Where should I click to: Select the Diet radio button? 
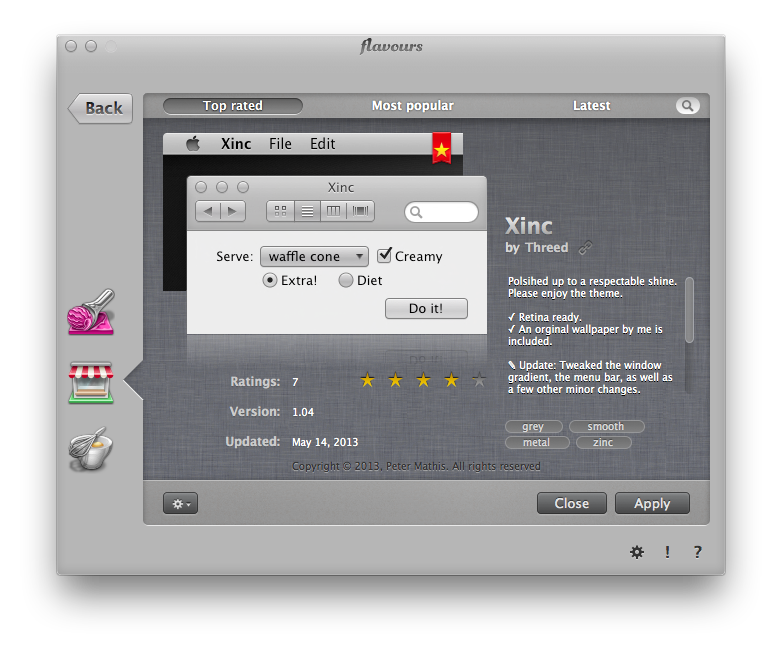pos(346,280)
